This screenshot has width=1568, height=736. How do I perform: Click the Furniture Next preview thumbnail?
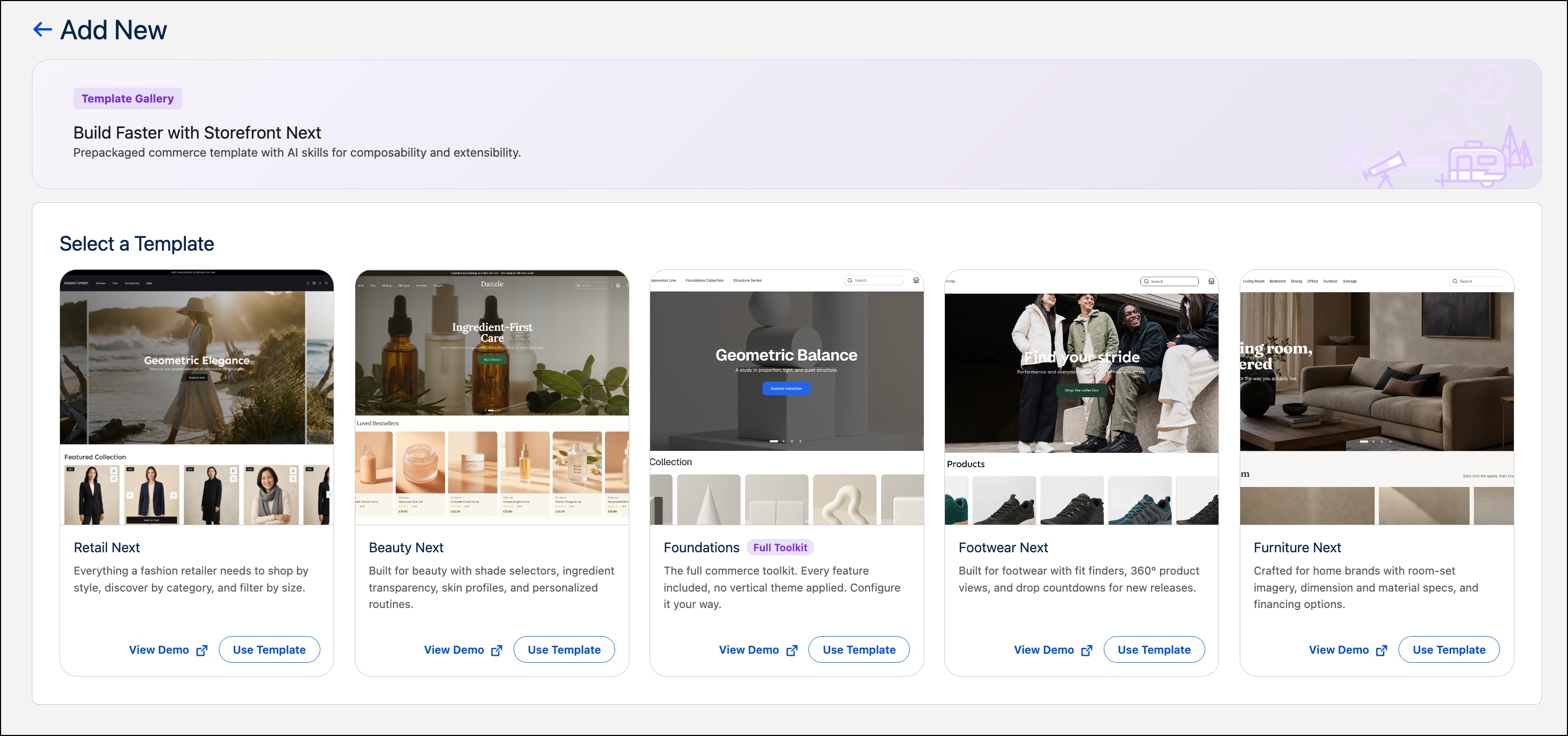[1377, 397]
